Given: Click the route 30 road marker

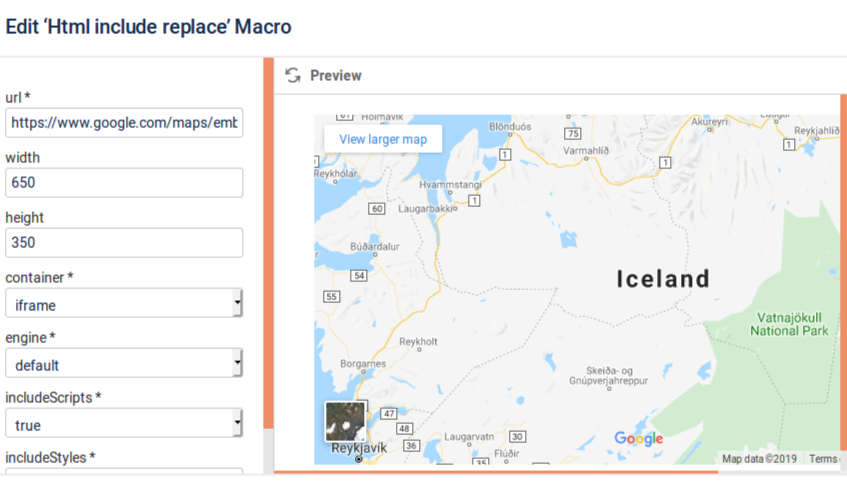Looking at the screenshot, I should coord(517,436).
